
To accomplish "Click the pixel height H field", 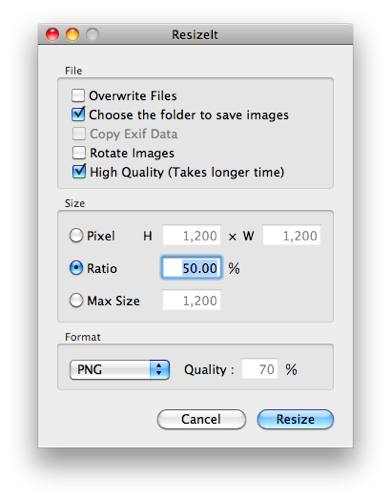I will point(192,235).
